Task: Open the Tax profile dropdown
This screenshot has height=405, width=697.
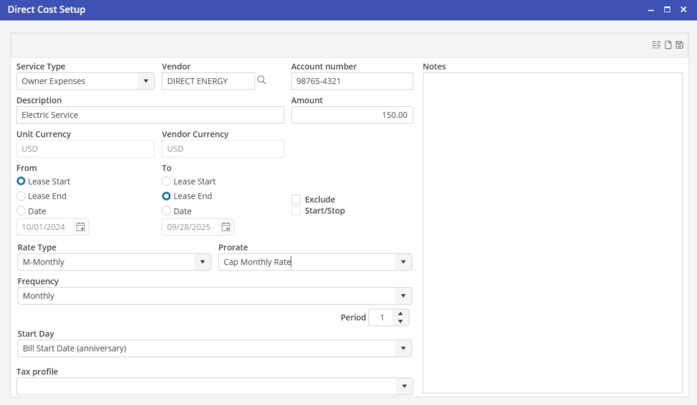Action: pos(403,386)
